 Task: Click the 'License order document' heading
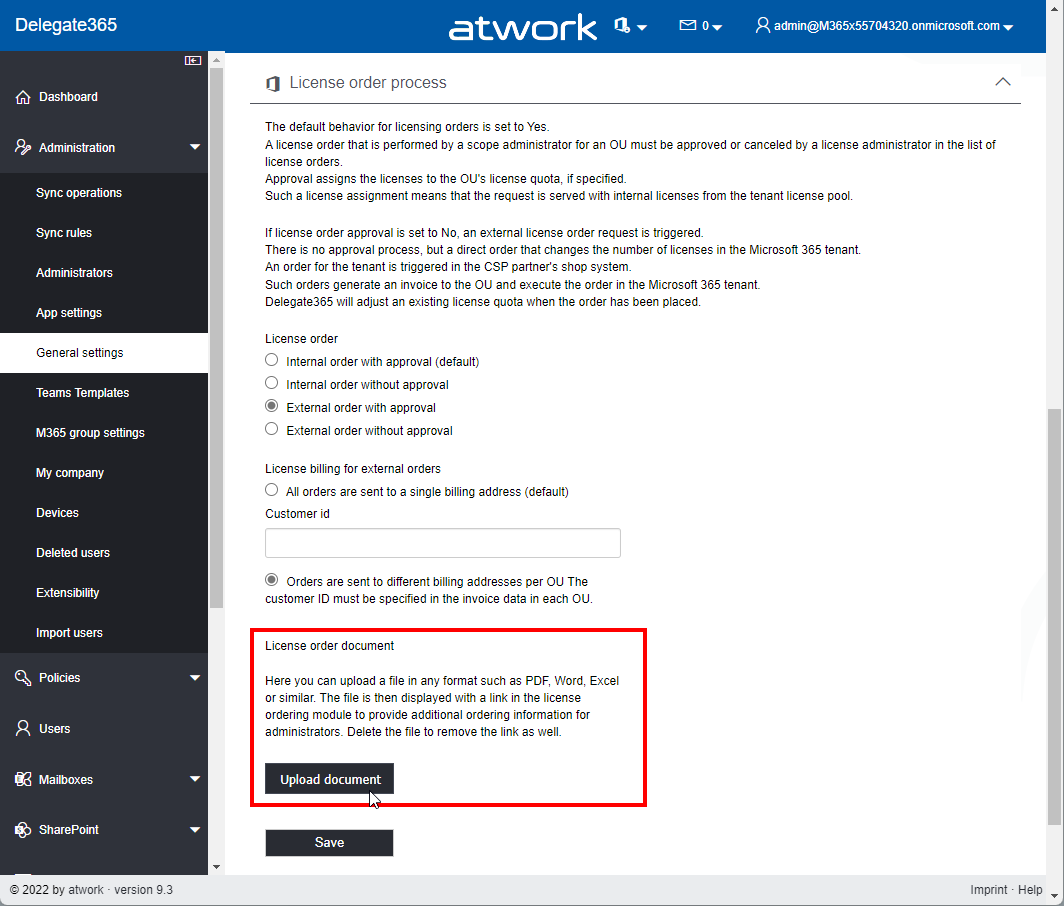tap(329, 645)
